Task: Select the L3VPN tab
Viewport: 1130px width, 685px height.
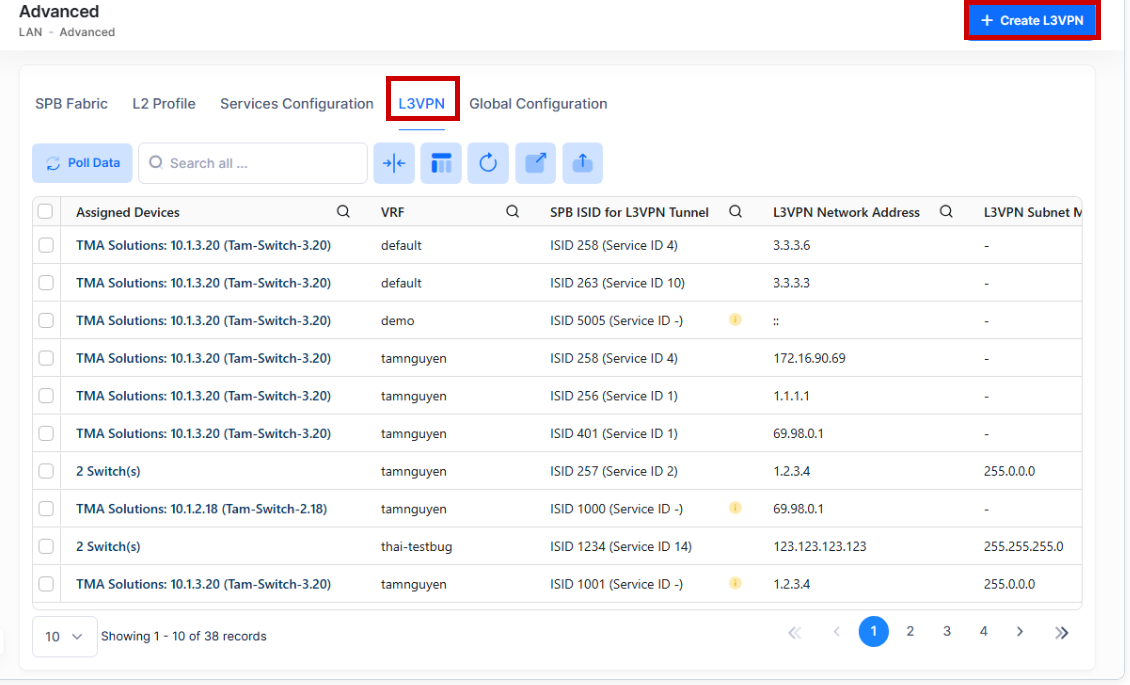Action: point(422,104)
